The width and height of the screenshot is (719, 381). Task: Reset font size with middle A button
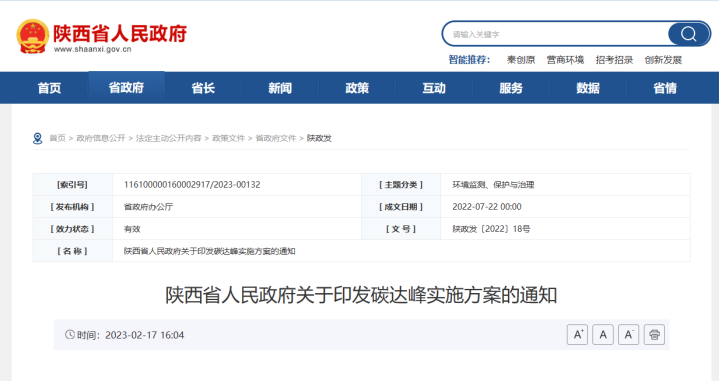tap(603, 335)
